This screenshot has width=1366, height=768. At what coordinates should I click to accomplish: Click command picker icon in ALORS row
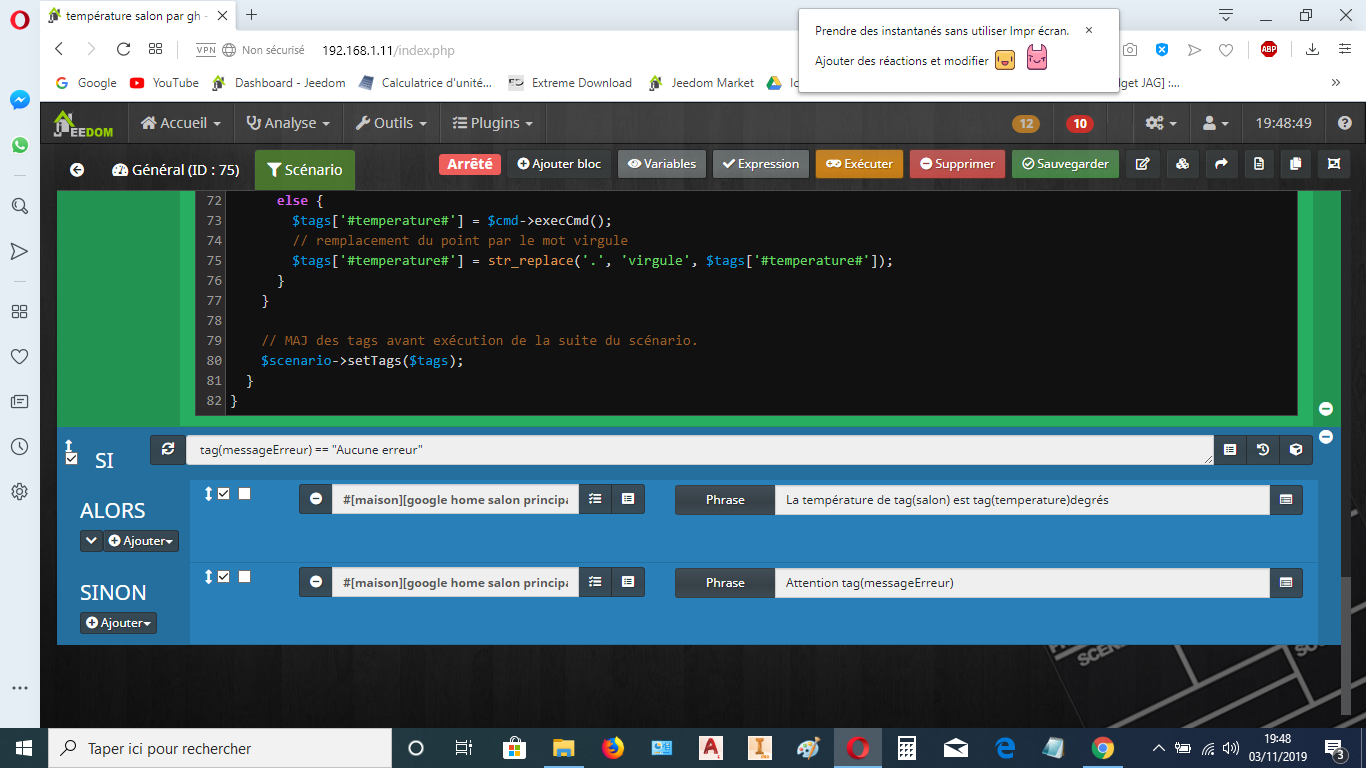[x=628, y=499]
